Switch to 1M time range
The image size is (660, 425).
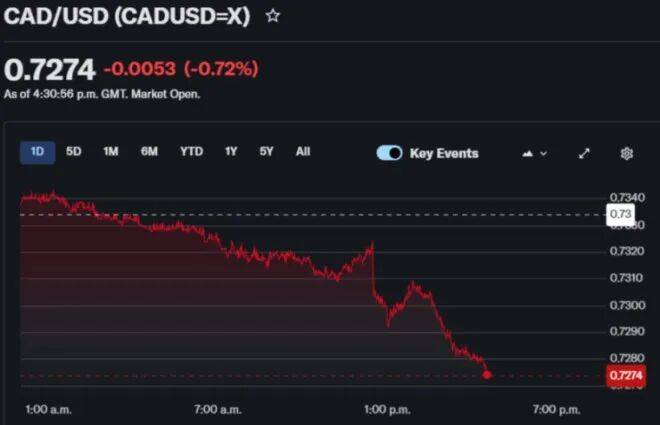pyautogui.click(x=110, y=152)
